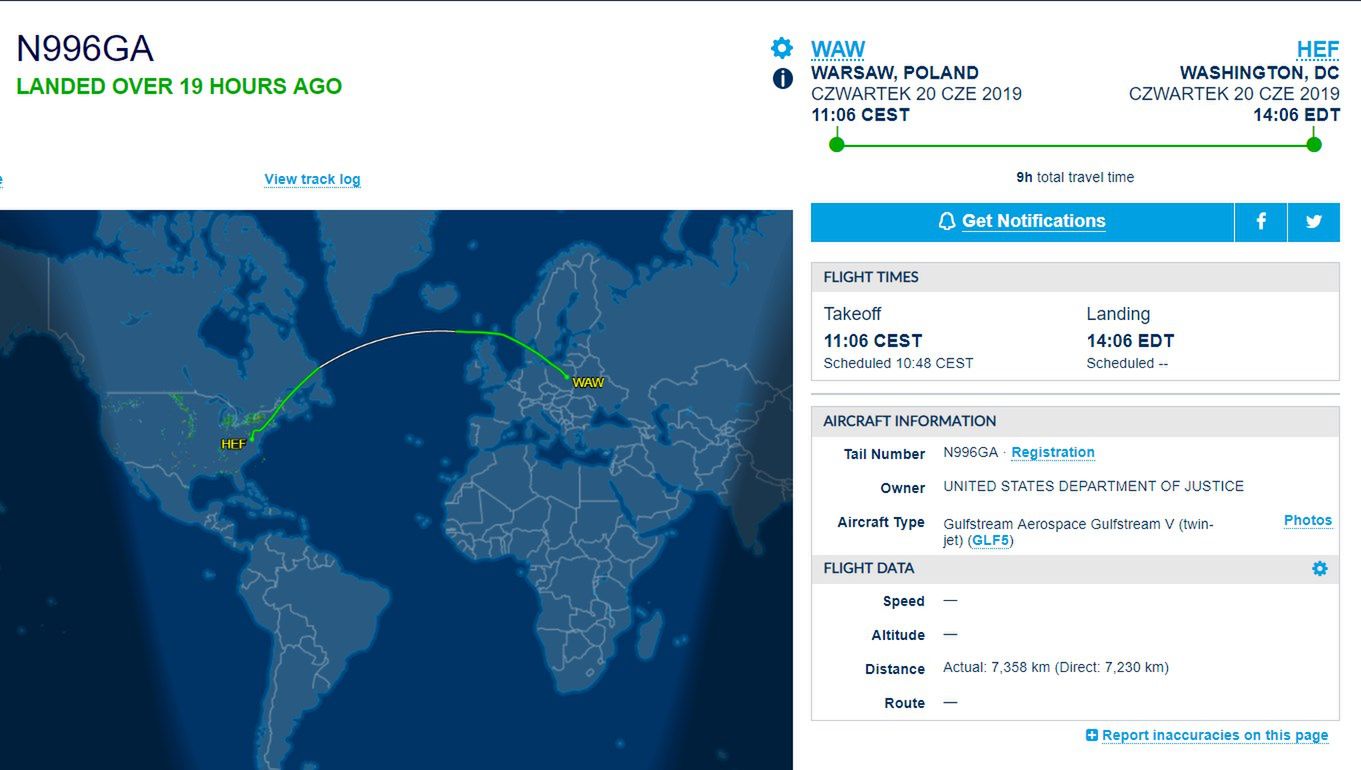1361x770 pixels.
Task: Click arrival dot on flight progress line
Action: tap(1314, 145)
